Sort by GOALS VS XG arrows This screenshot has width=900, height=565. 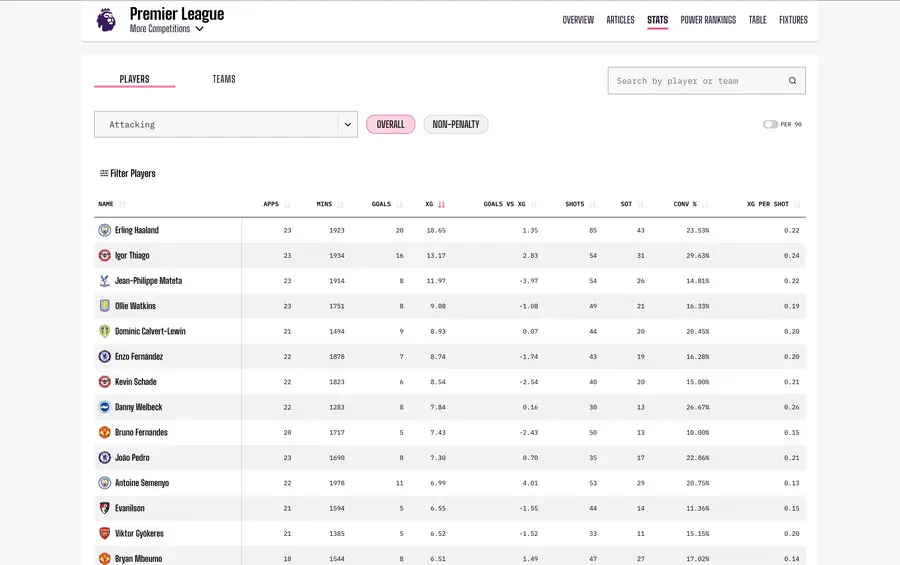(534, 204)
